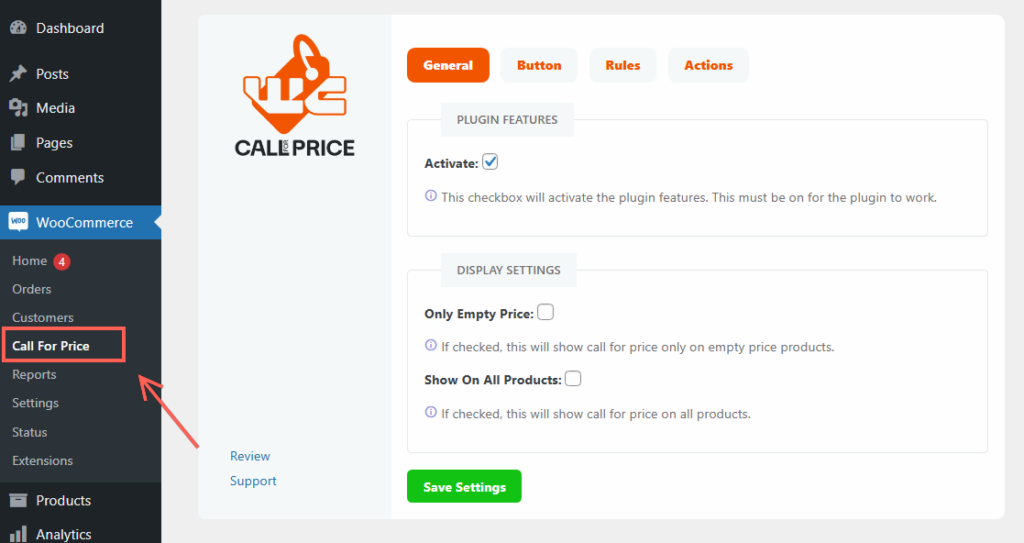Click the Save Settings button
Screen dimensions: 1024x543
pyautogui.click(x=464, y=486)
